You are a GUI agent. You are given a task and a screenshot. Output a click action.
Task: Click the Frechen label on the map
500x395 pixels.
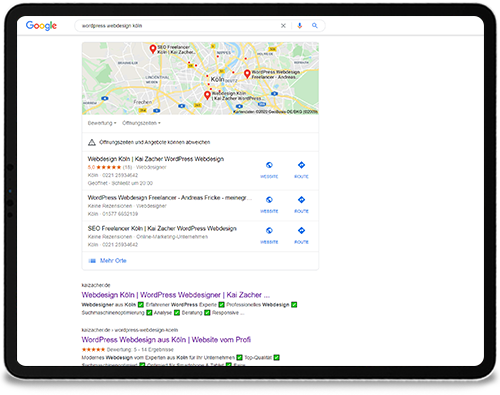[x=143, y=102]
